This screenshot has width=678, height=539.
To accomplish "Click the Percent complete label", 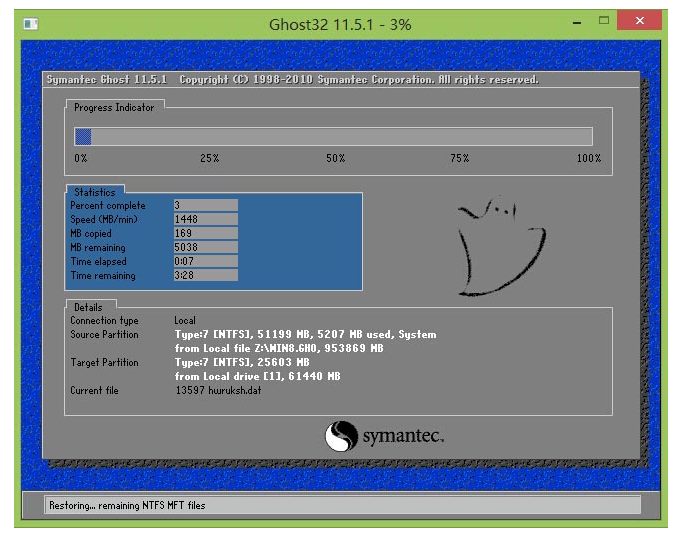I will [x=108, y=205].
